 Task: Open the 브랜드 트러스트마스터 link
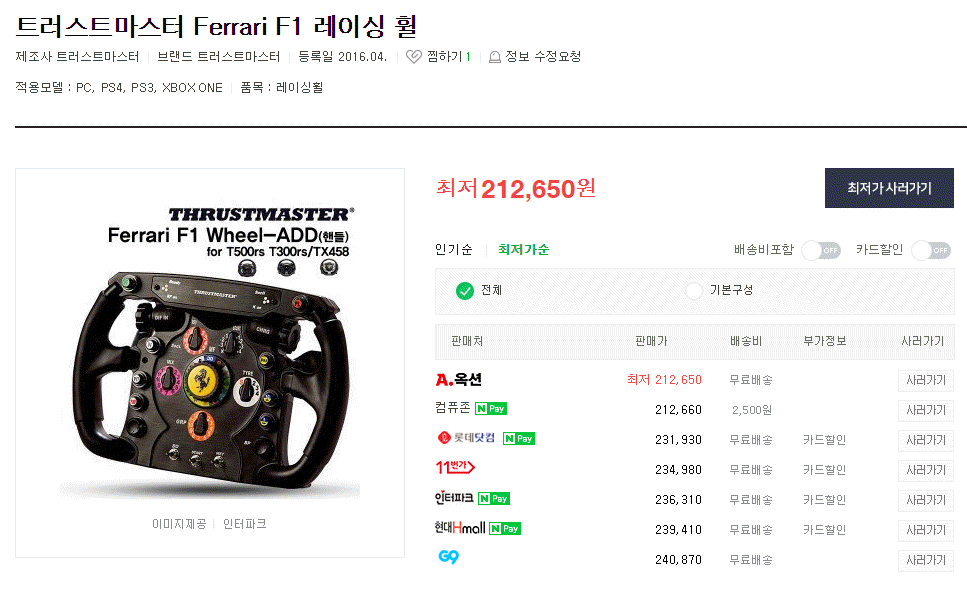click(x=218, y=57)
